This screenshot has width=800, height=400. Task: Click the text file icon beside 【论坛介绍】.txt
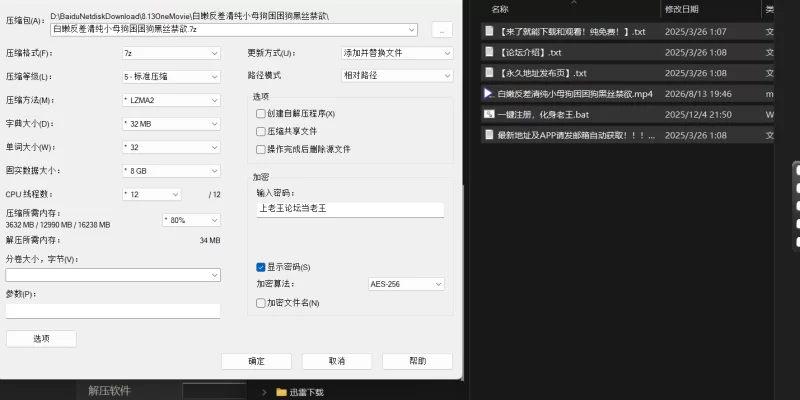point(489,52)
